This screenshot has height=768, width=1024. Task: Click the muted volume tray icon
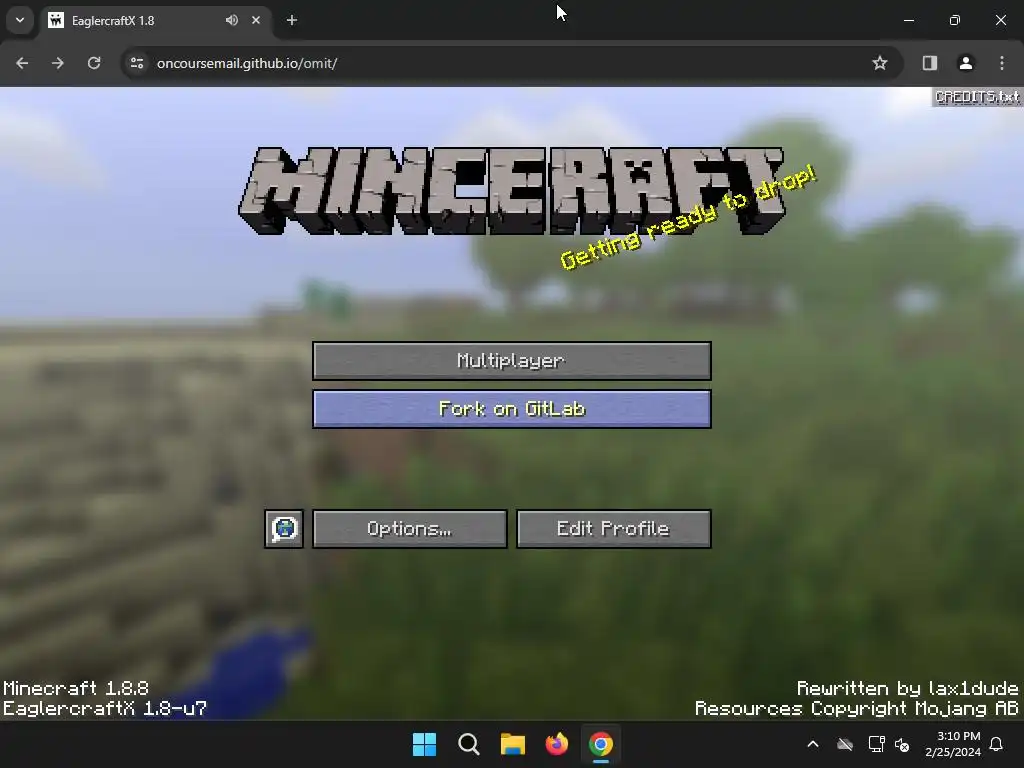coord(903,744)
